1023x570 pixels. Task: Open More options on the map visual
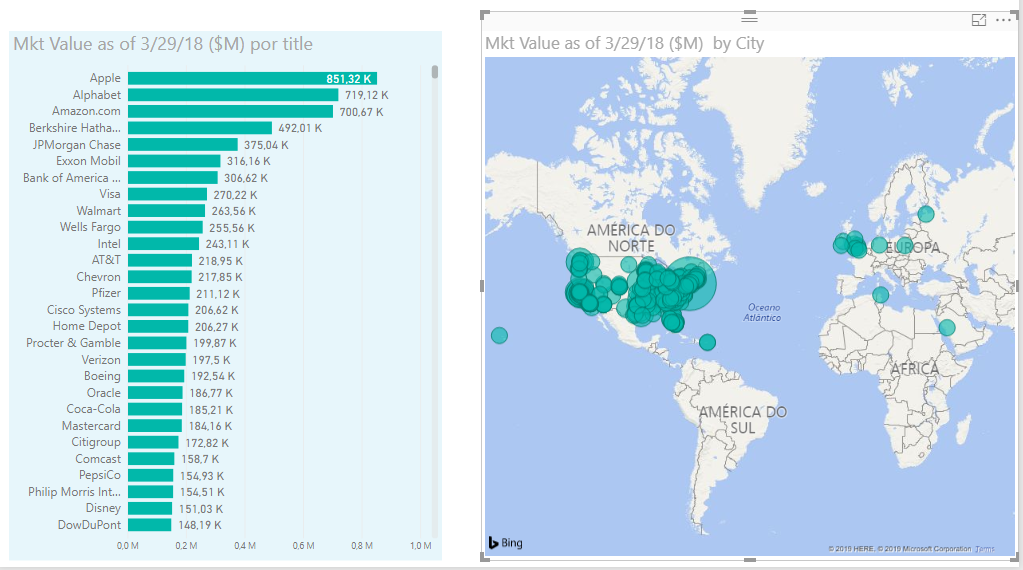click(1003, 21)
